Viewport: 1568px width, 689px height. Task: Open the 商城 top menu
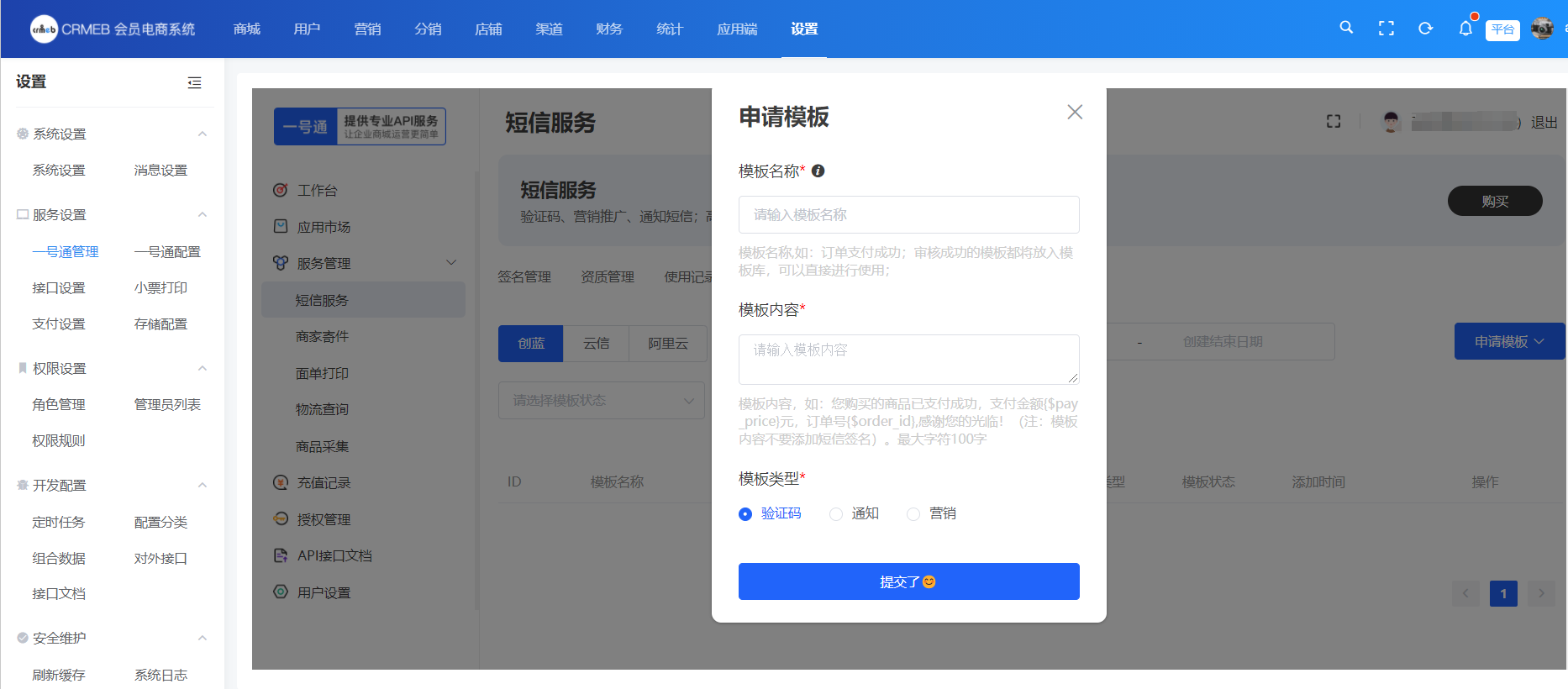[247, 29]
